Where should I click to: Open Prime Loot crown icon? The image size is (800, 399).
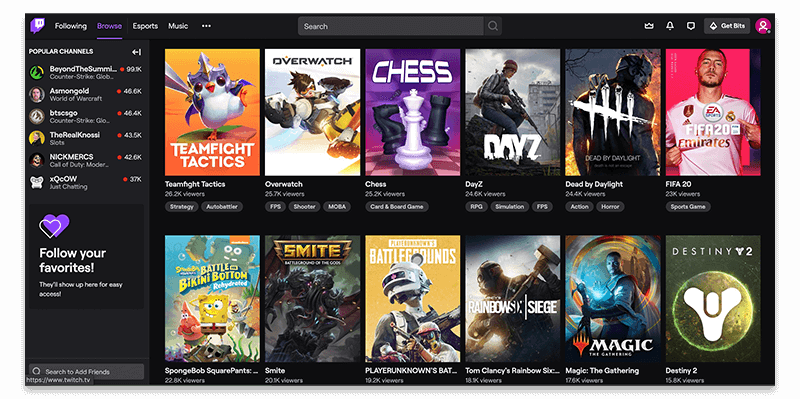(649, 26)
